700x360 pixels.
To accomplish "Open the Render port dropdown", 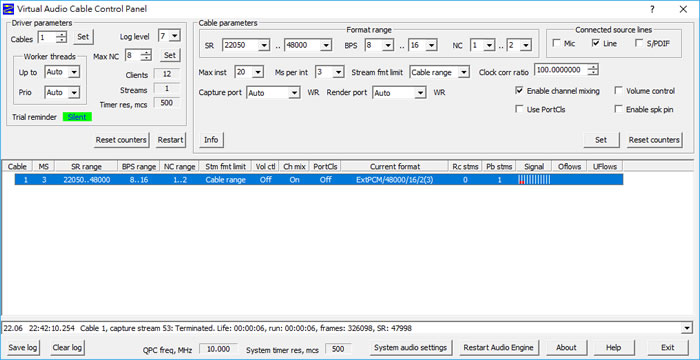I will 420,93.
